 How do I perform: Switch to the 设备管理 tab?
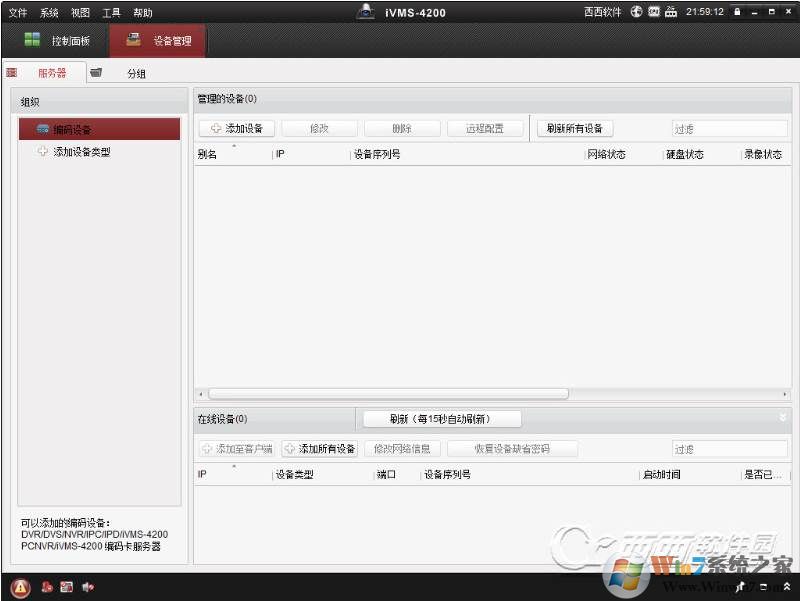pyautogui.click(x=158, y=41)
